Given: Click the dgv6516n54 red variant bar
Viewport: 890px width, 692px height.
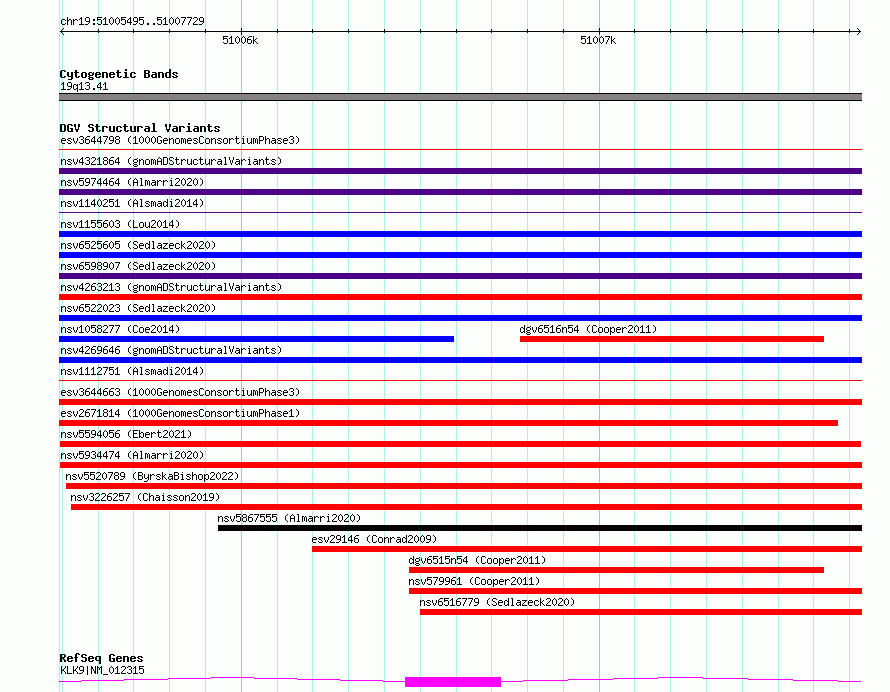Looking at the screenshot, I should (x=671, y=339).
